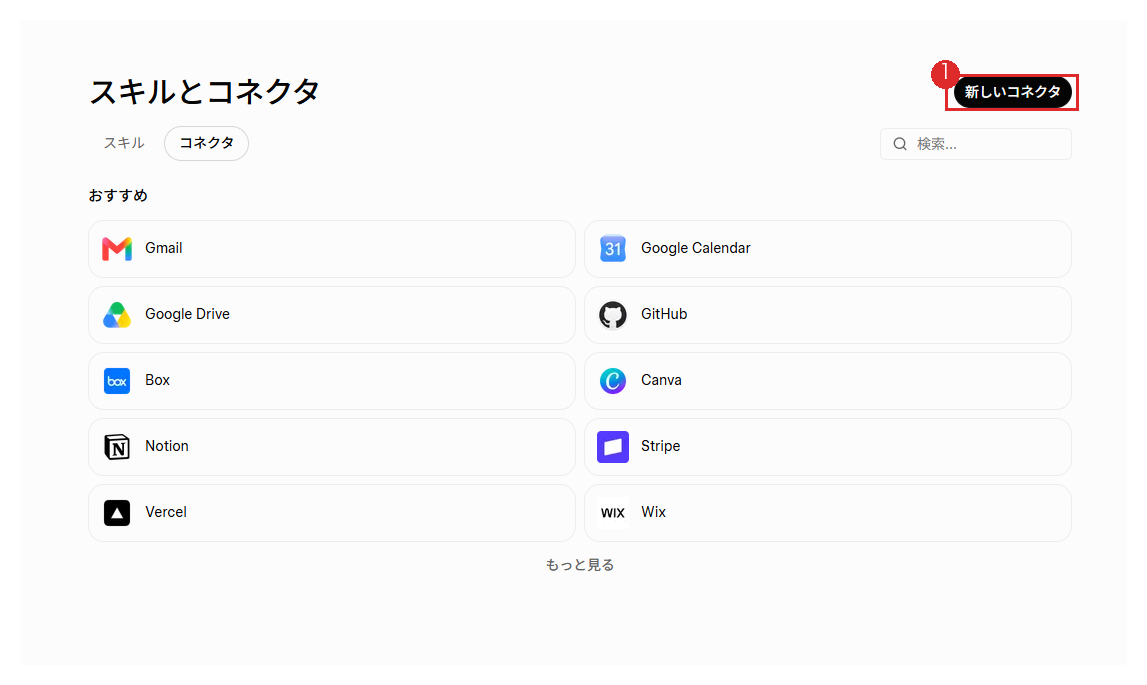Click the Google Calendar 31 icon

[x=613, y=249]
